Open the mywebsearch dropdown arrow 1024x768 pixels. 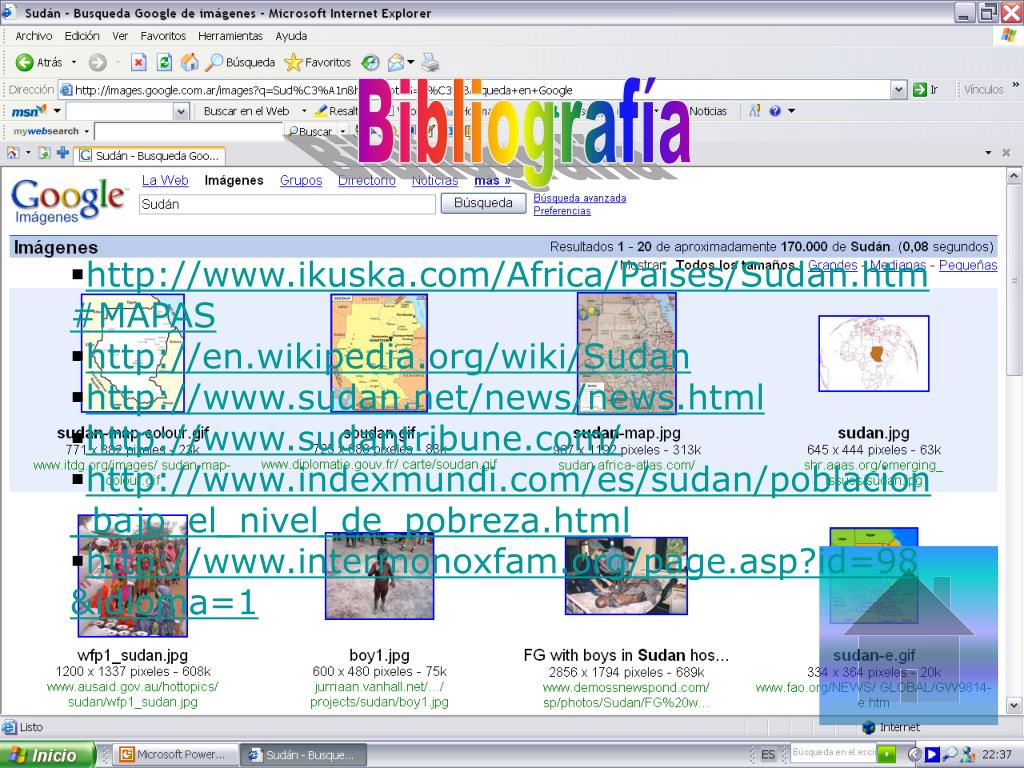86,131
